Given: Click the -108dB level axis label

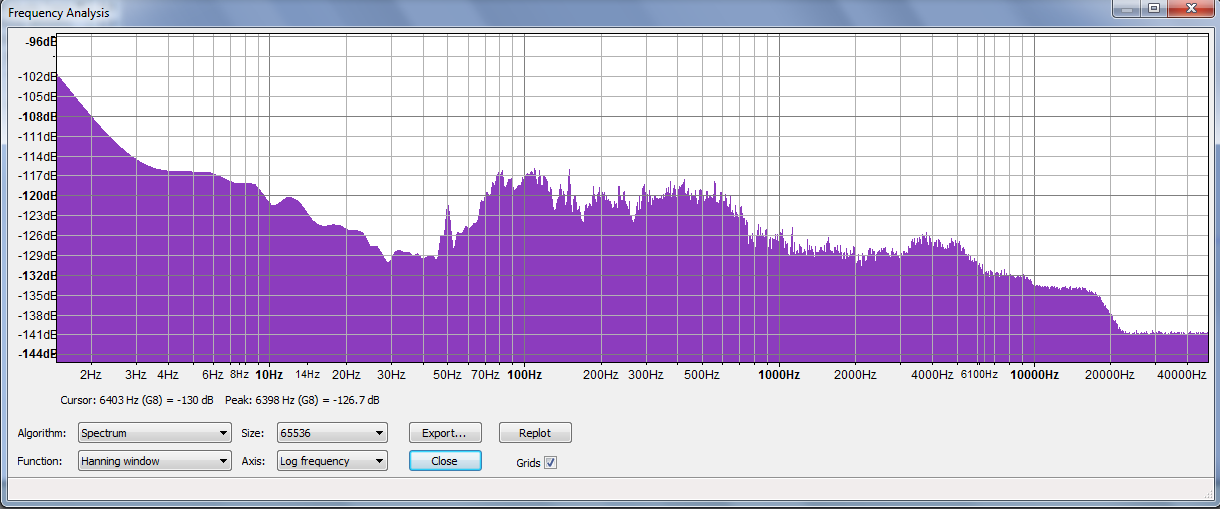Looking at the screenshot, I should [x=38, y=116].
